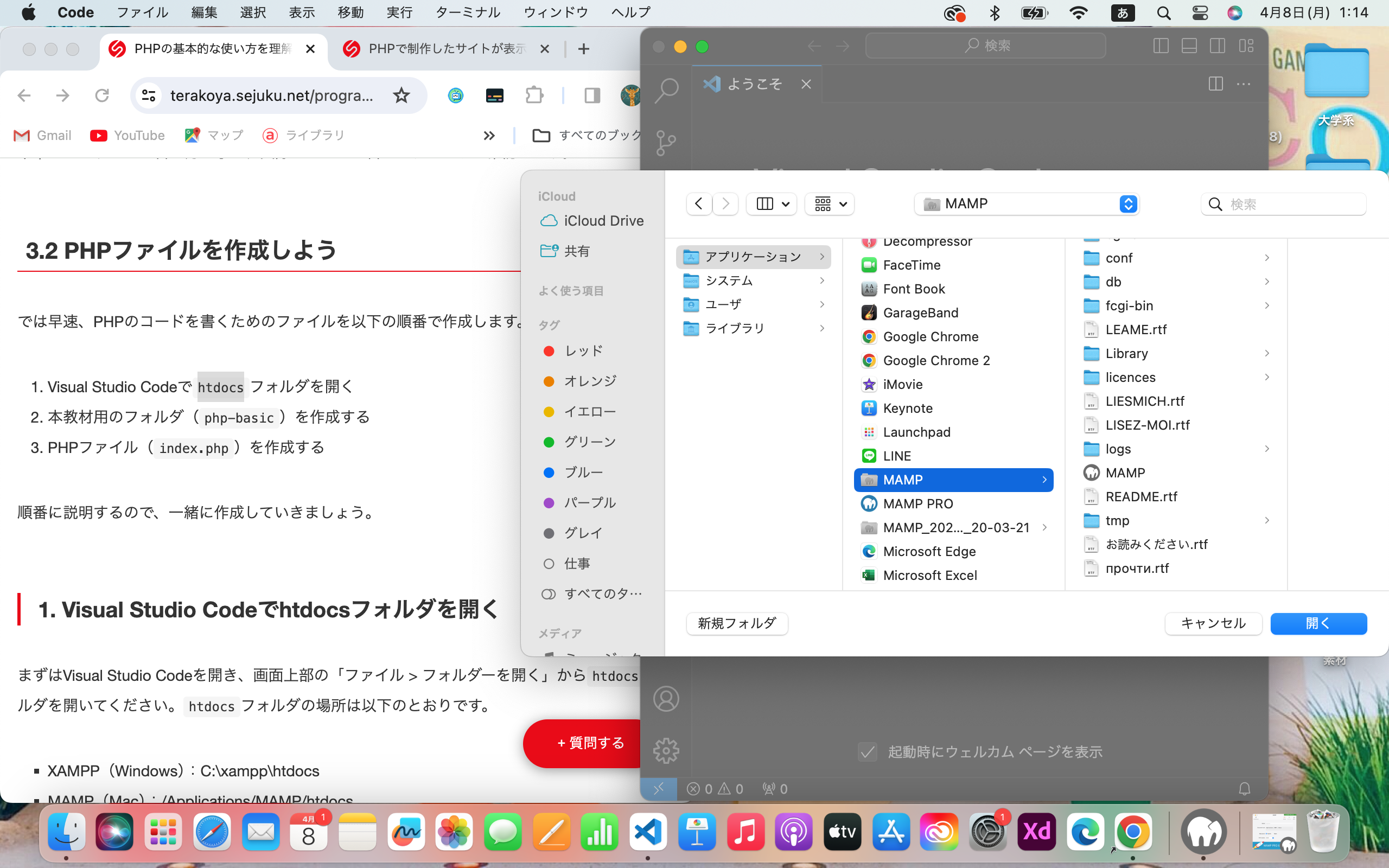This screenshot has width=1389, height=868.
Task: Select the Microsoft Edge application entry
Action: point(953,551)
